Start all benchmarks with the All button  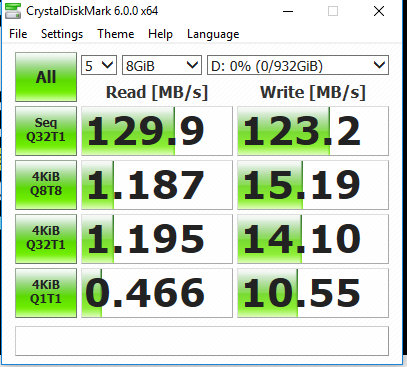46,77
